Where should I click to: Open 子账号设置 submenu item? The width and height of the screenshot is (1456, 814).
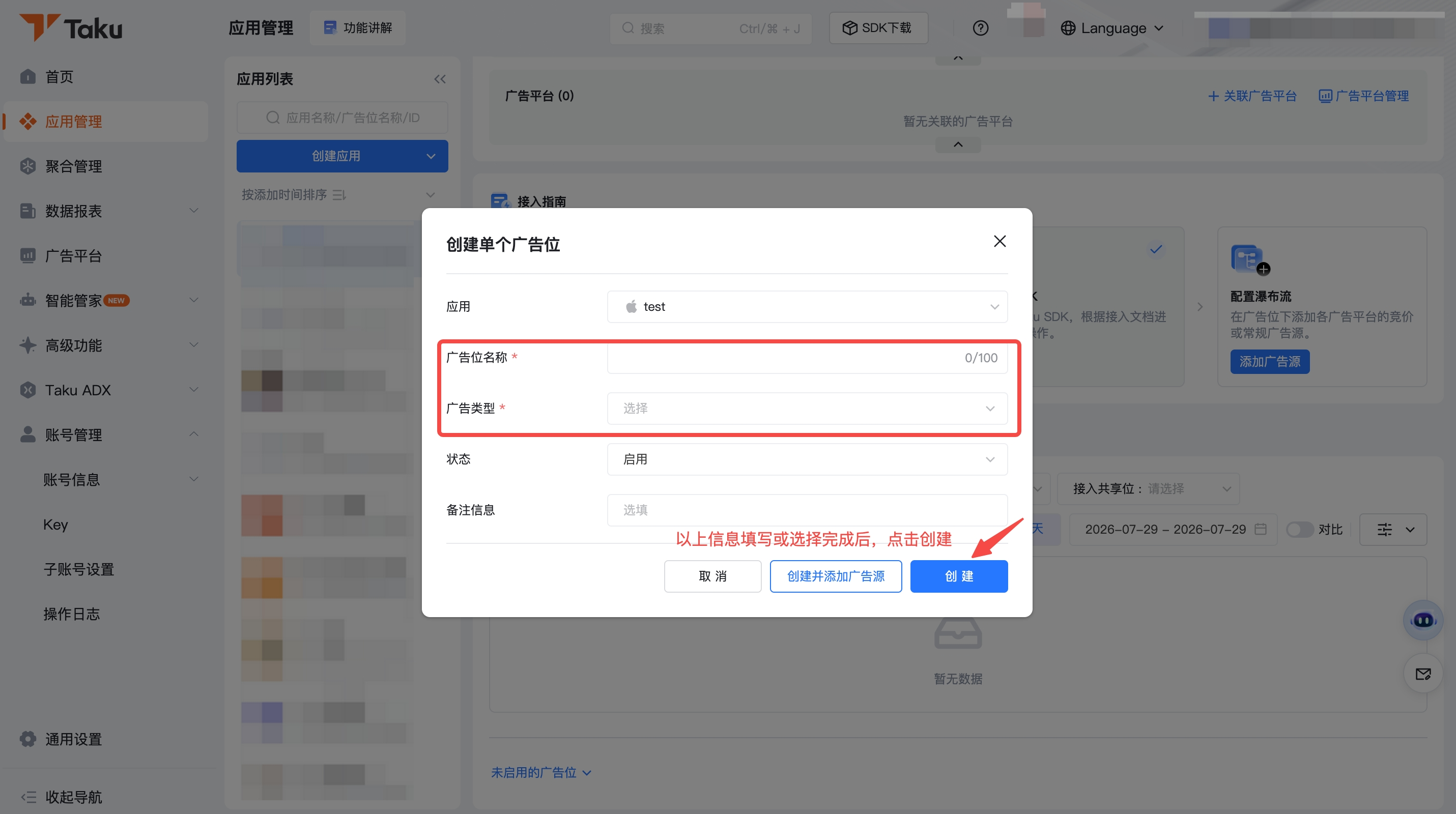coord(78,569)
